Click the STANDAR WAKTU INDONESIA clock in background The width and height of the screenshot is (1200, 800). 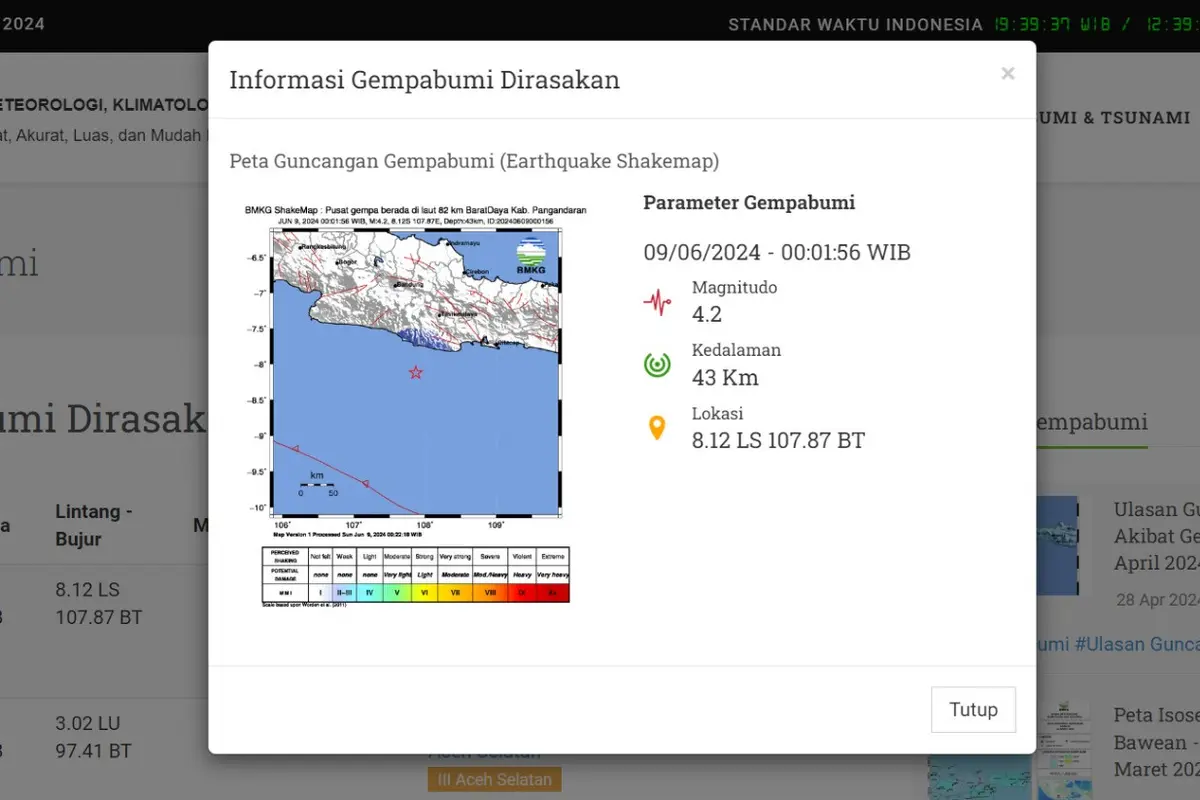point(964,24)
